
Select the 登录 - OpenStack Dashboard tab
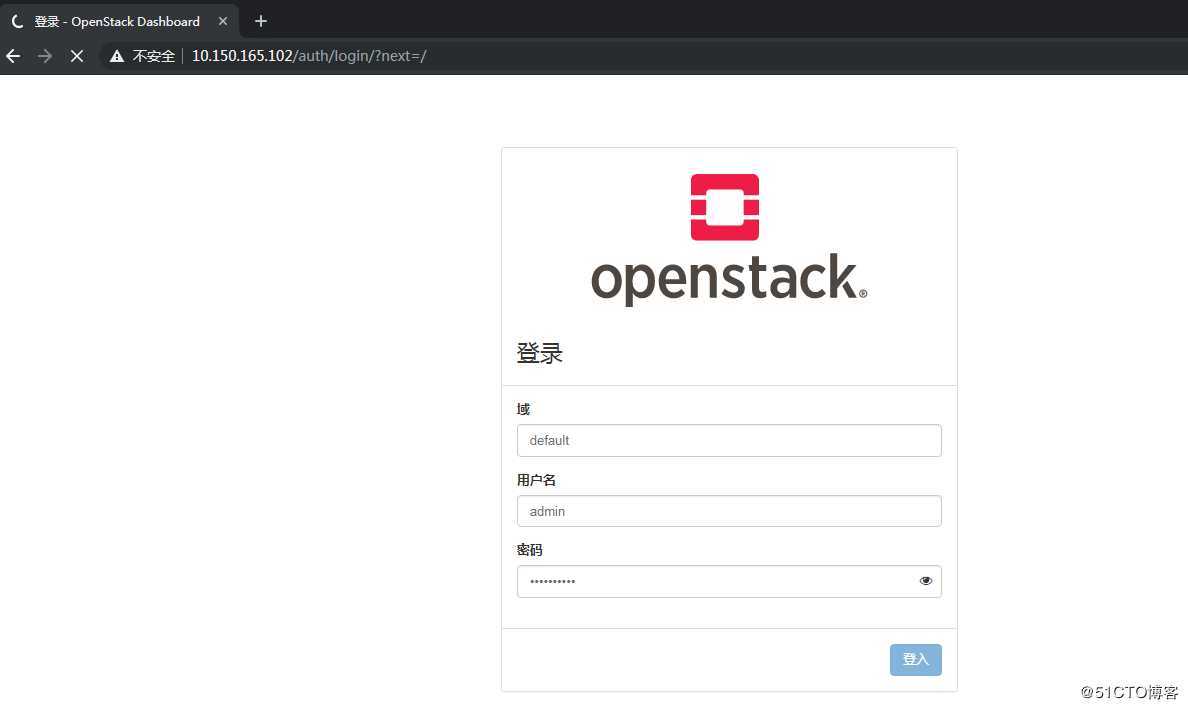(120, 21)
